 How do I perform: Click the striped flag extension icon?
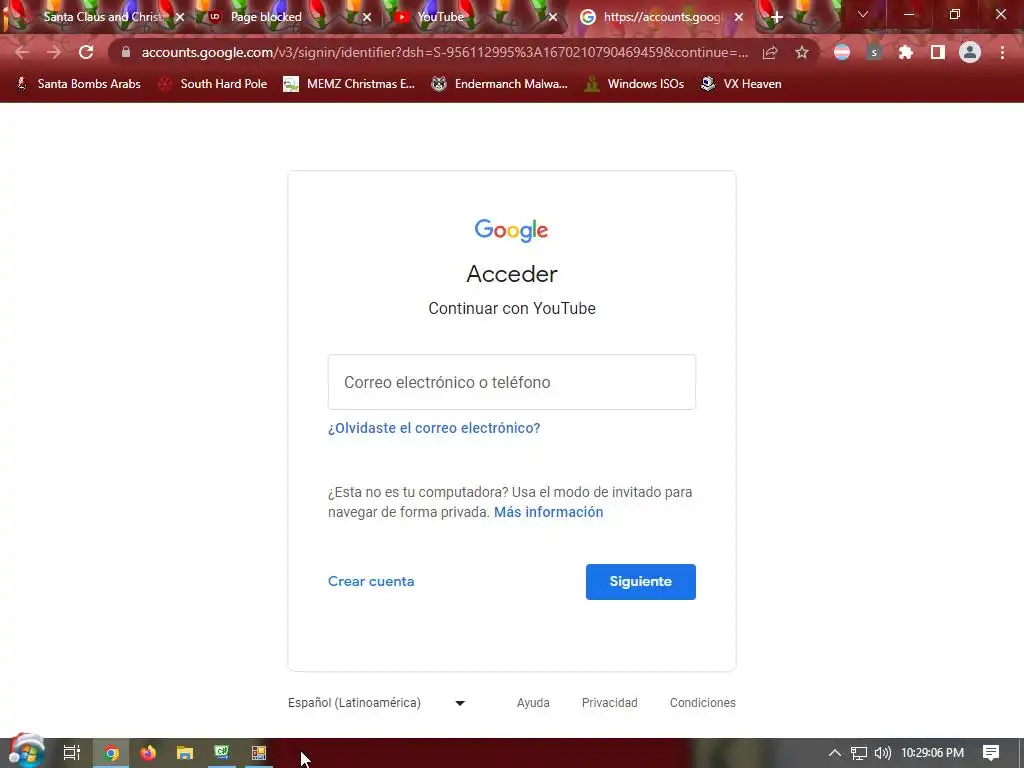pyautogui.click(x=842, y=52)
